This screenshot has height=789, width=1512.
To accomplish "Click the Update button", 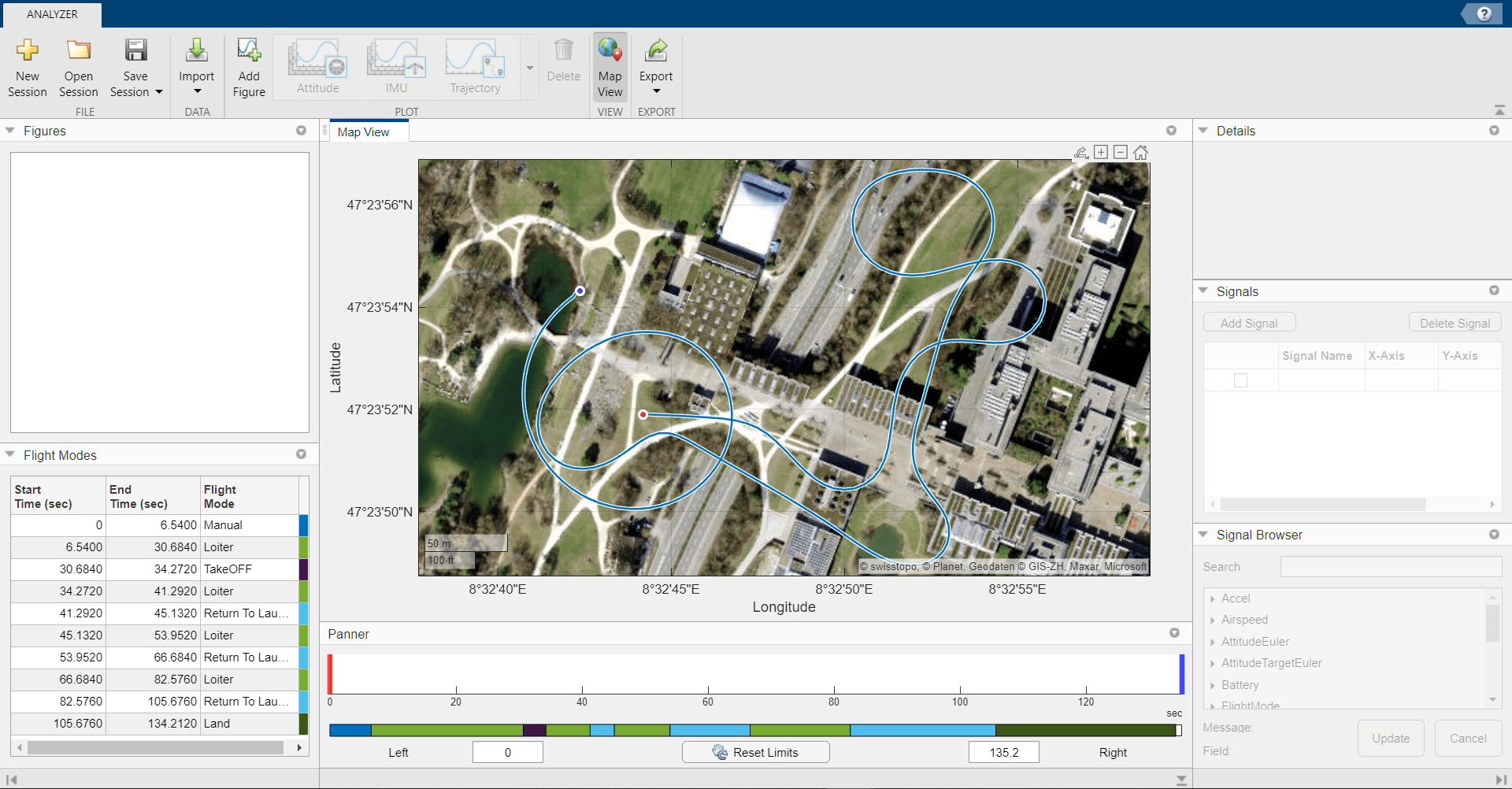I will coord(1391,739).
